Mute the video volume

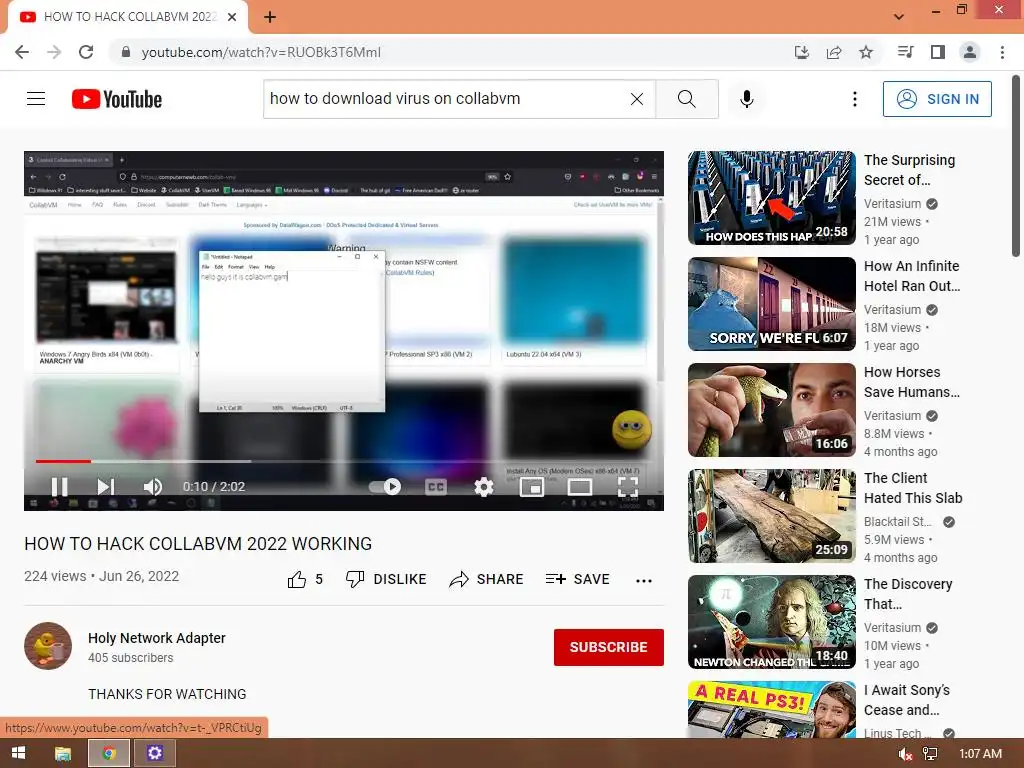153,487
